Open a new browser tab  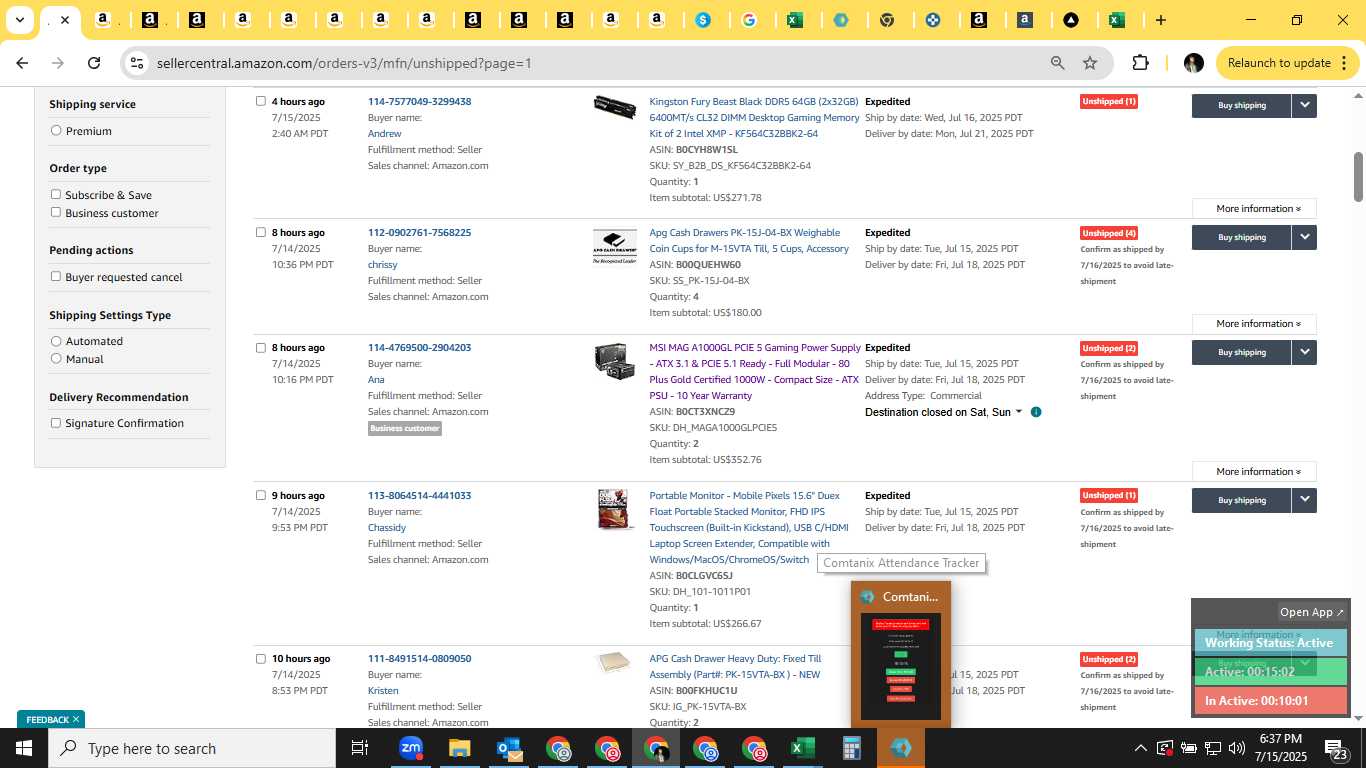click(1160, 20)
